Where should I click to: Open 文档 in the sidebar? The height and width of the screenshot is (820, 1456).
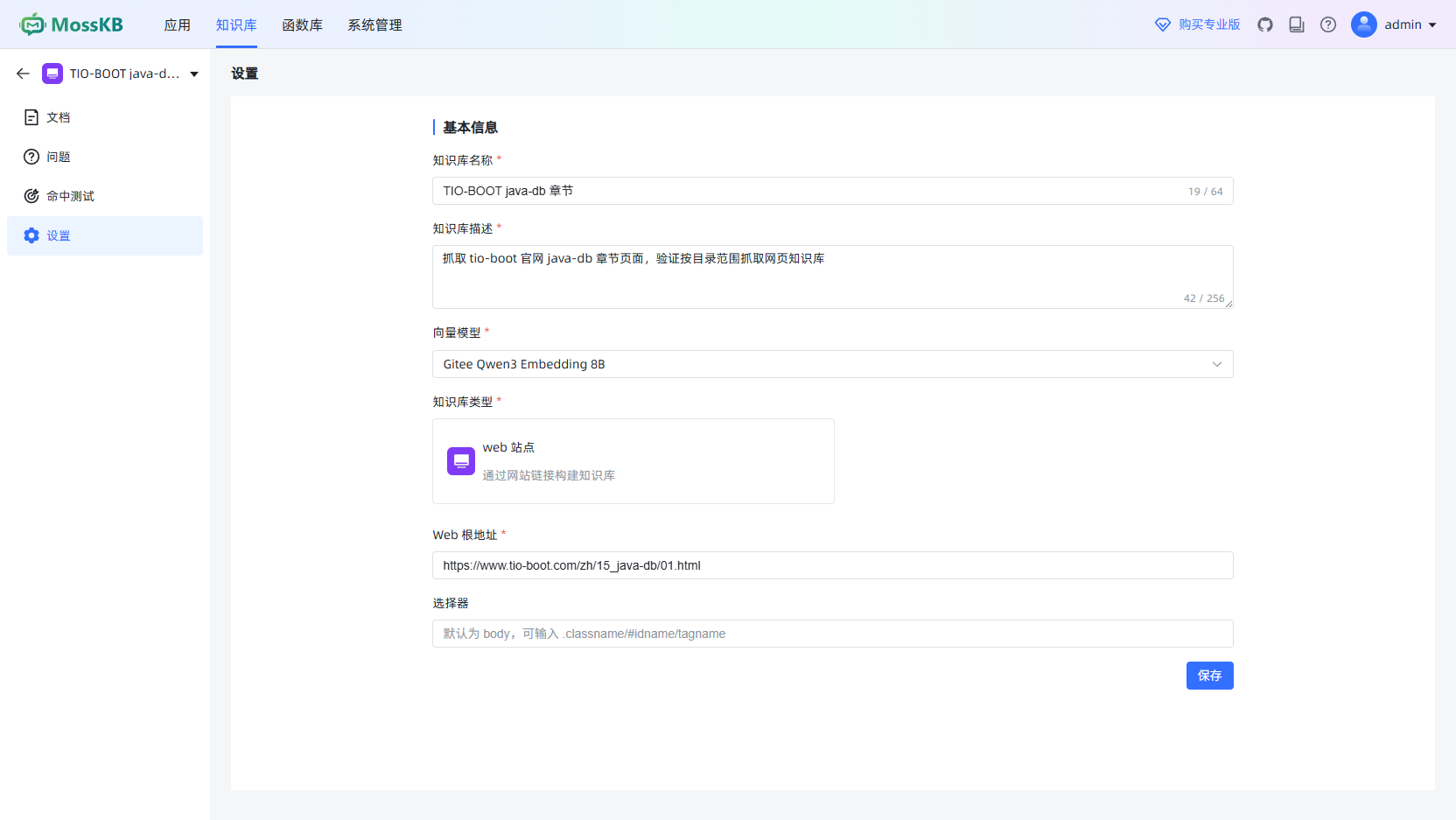(105, 117)
